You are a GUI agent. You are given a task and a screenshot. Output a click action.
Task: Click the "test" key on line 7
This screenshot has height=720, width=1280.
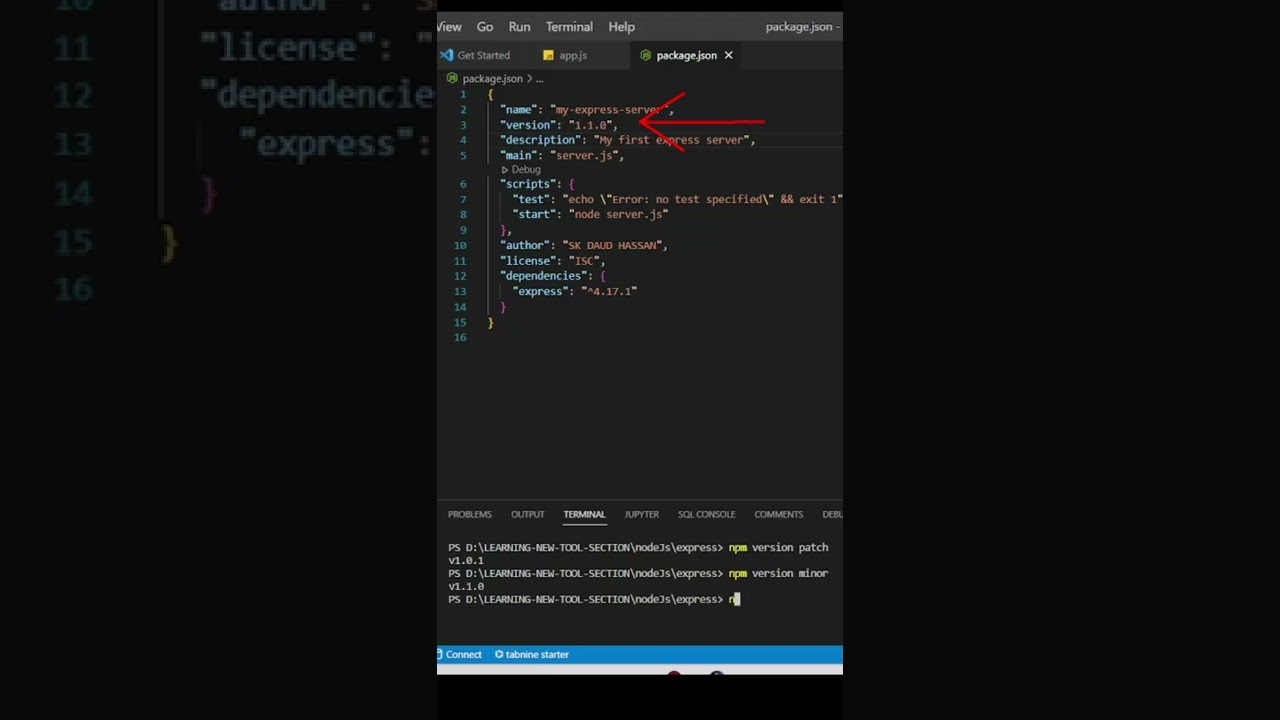(531, 199)
